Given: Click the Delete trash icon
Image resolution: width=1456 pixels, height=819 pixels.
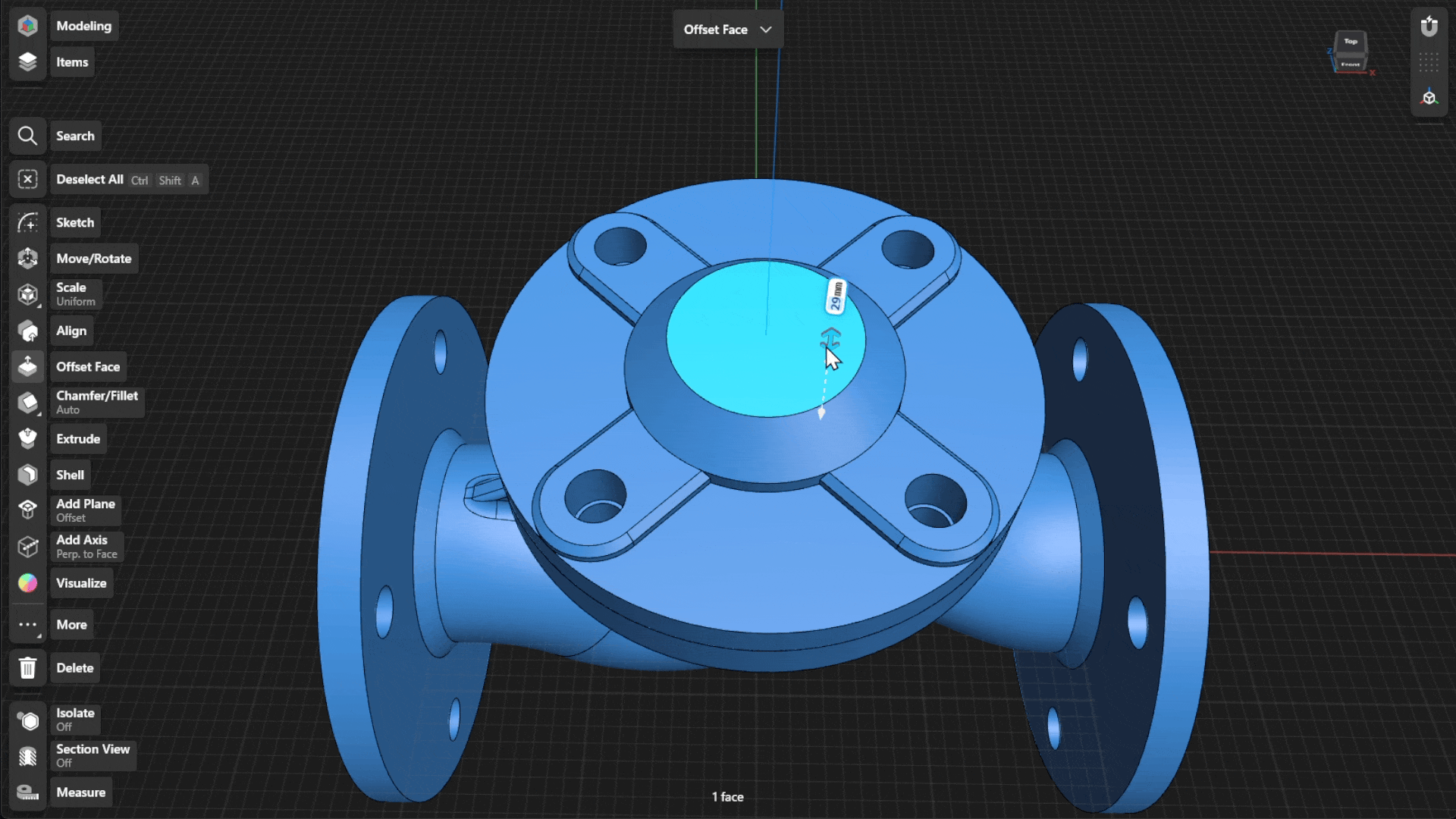Looking at the screenshot, I should [28, 668].
